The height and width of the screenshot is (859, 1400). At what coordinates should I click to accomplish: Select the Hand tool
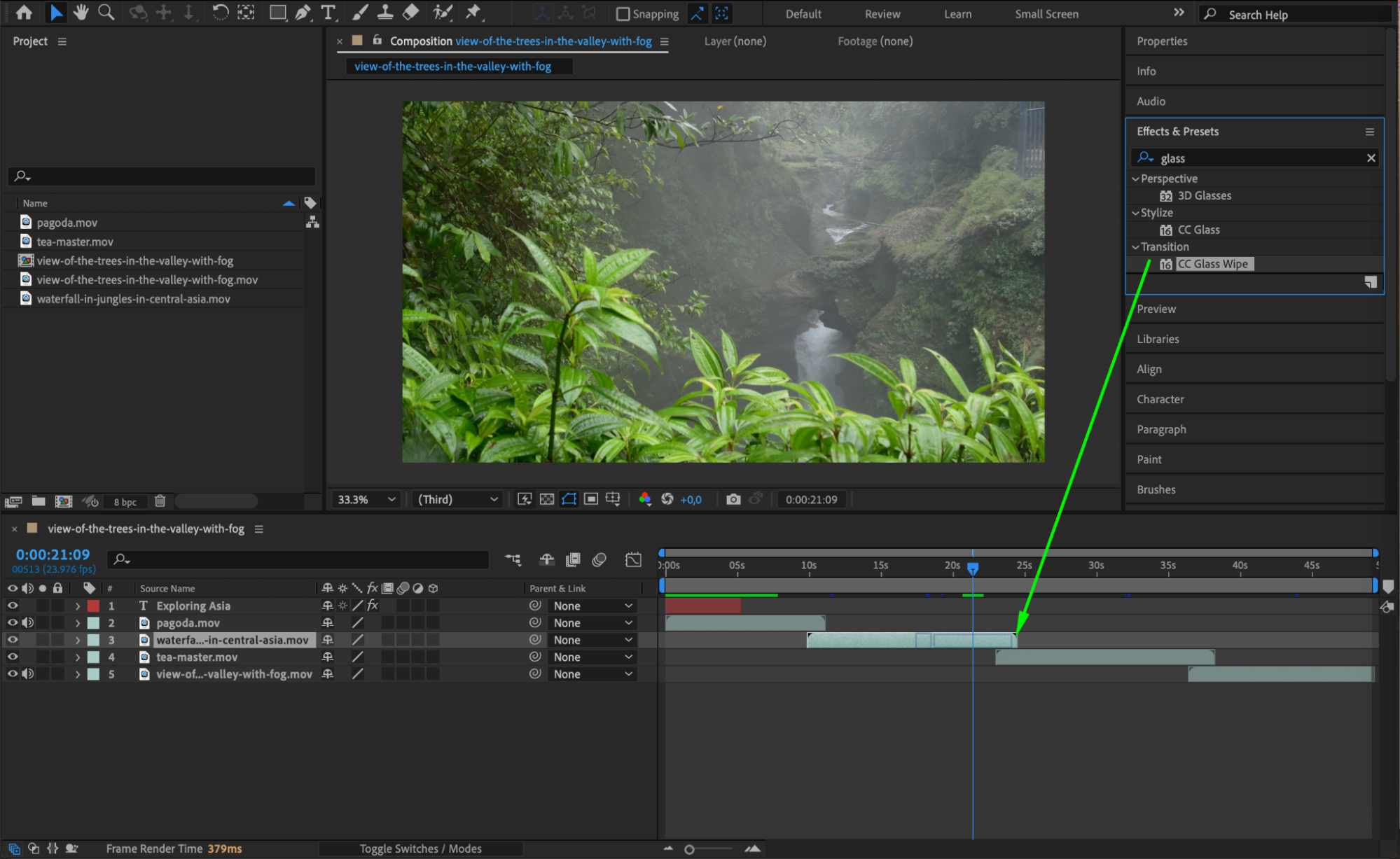click(x=81, y=12)
